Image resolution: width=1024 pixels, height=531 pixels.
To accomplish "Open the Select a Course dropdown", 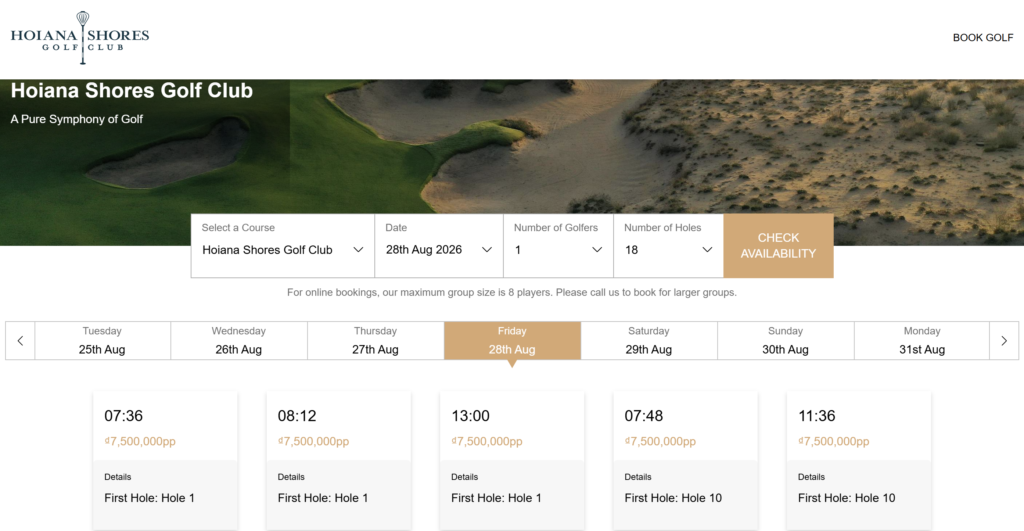I will pos(283,246).
